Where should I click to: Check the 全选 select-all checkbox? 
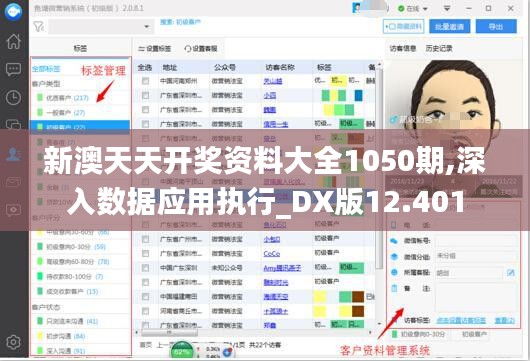click(x=145, y=68)
